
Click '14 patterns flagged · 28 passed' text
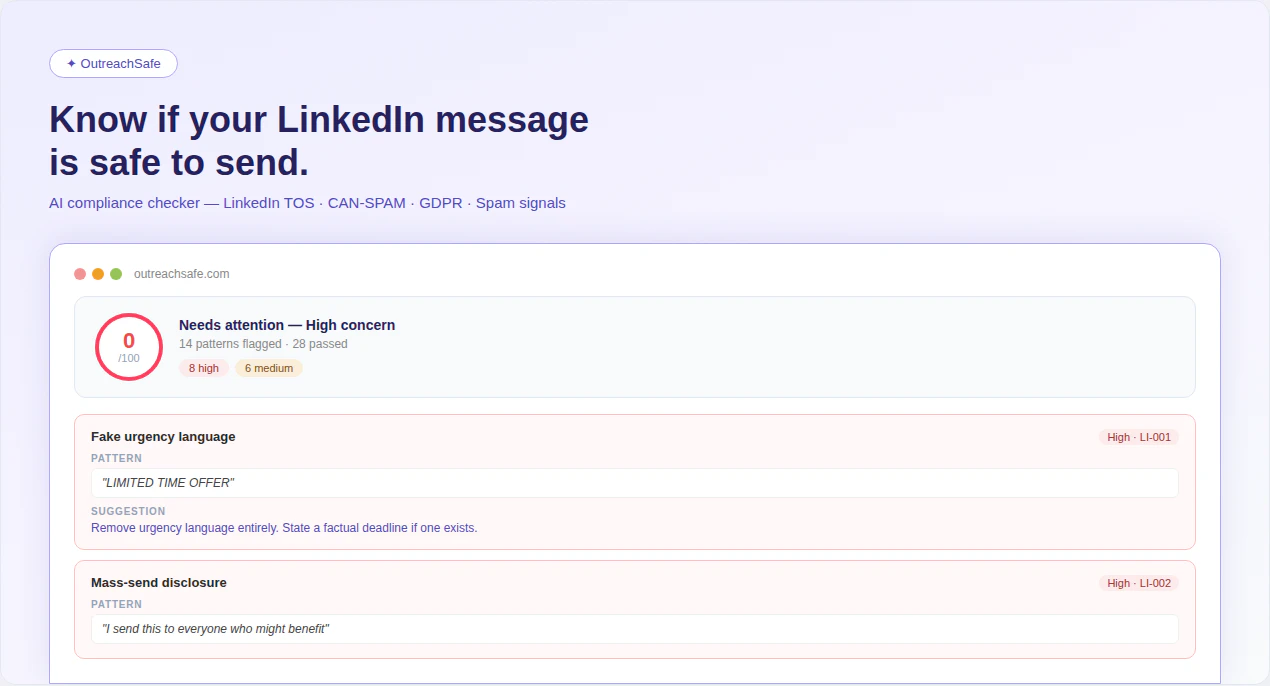click(x=263, y=344)
